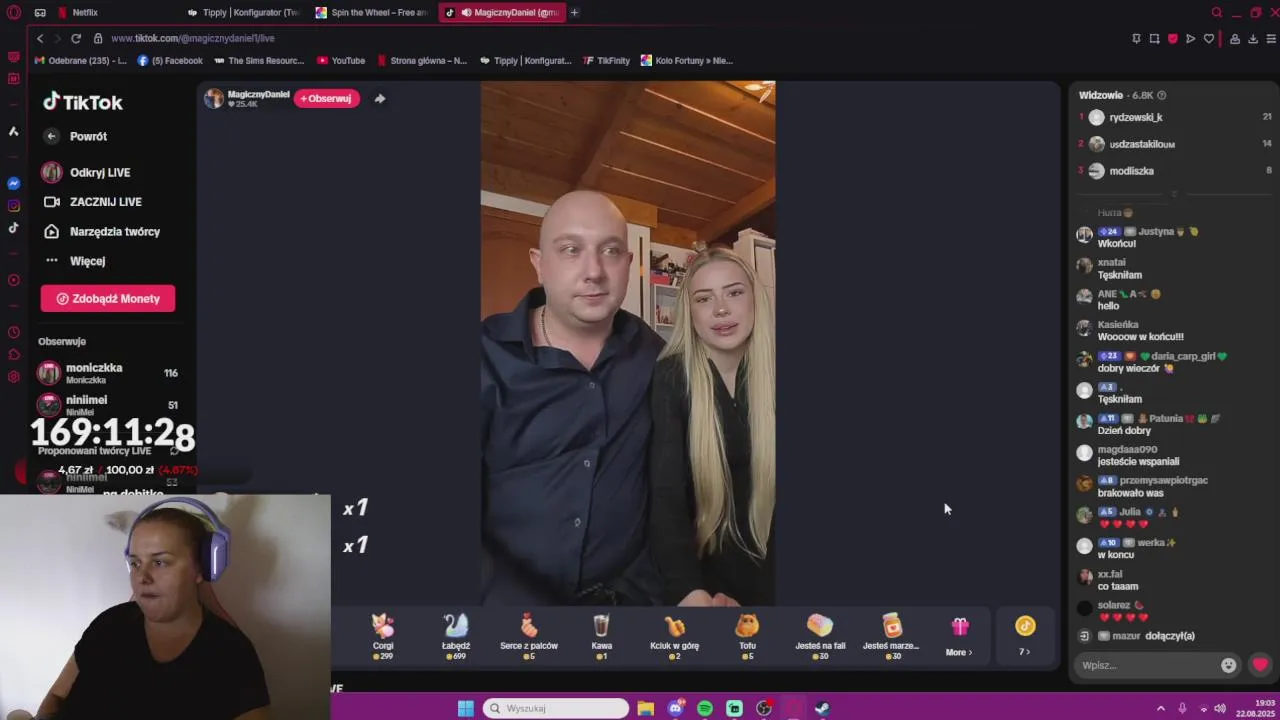Click the Obserwuj follow button

(x=326, y=98)
